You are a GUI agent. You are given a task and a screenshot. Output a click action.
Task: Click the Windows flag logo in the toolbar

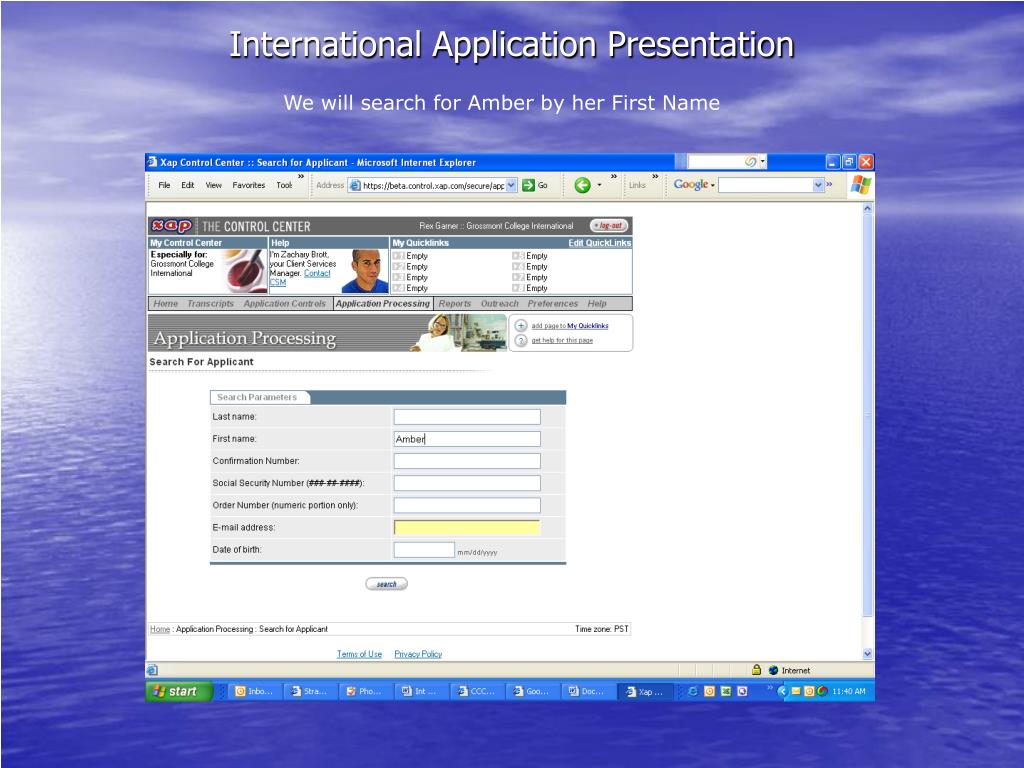[861, 185]
